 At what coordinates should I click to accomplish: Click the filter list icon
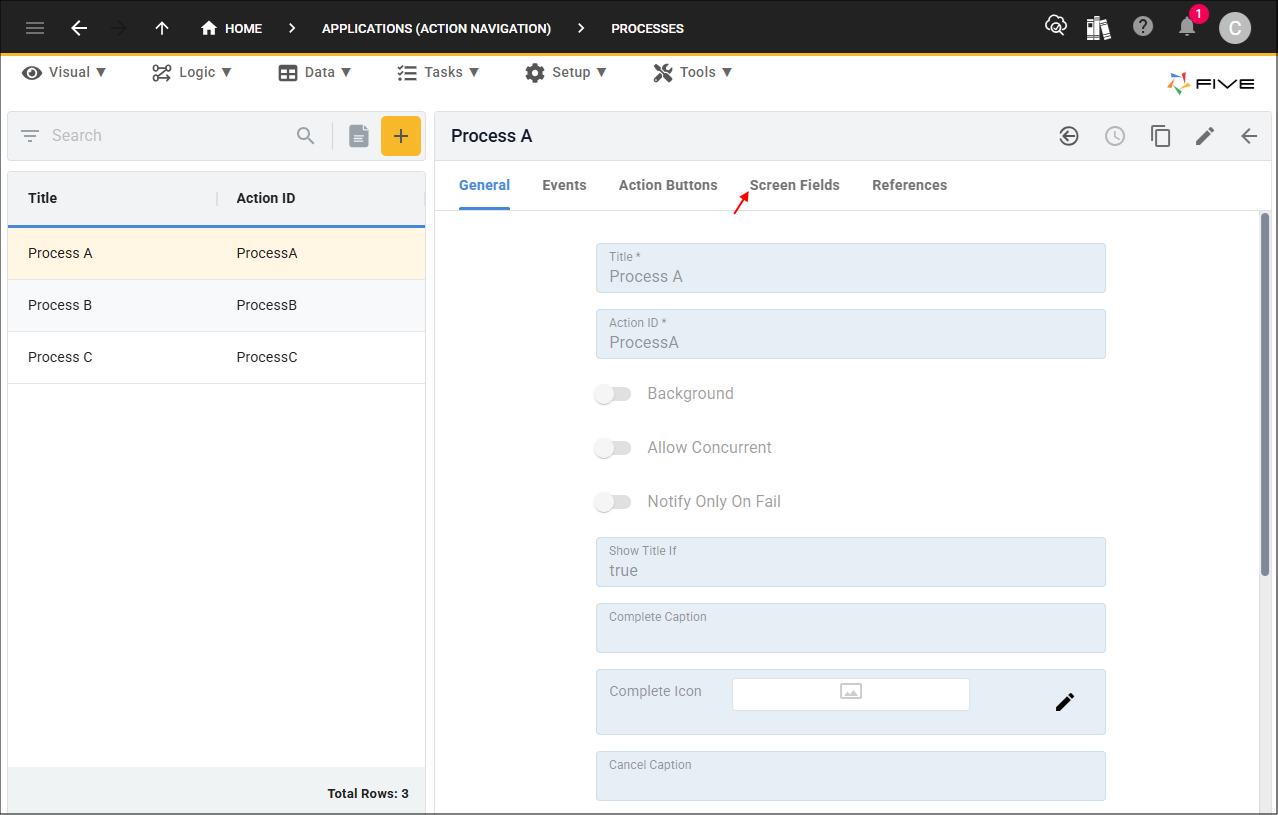[x=30, y=136]
